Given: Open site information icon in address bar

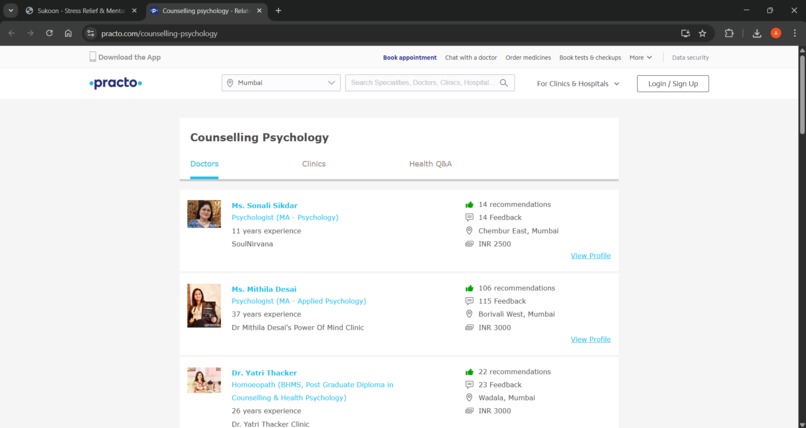Looking at the screenshot, I should point(91,33).
